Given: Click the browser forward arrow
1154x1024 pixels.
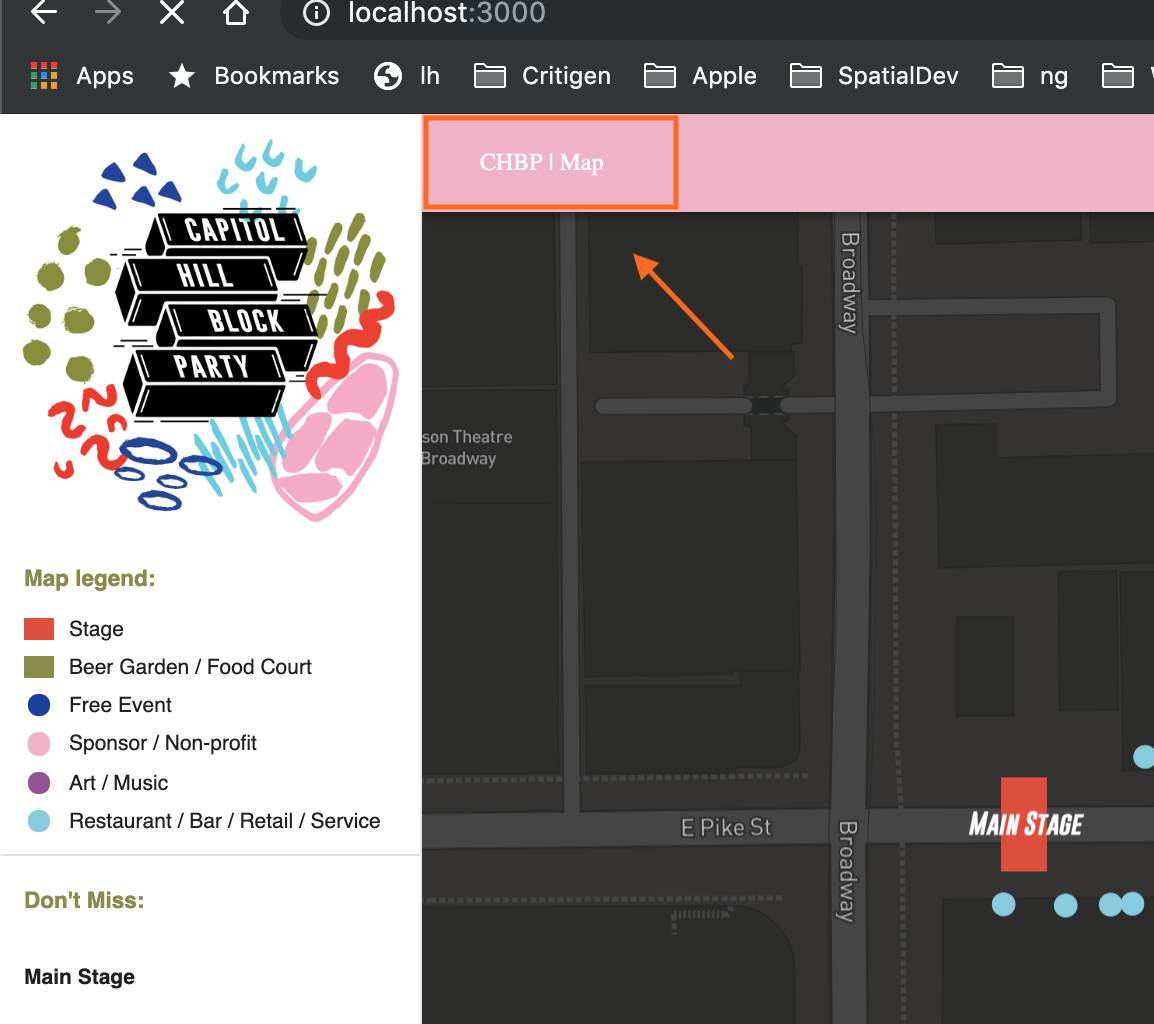Looking at the screenshot, I should coord(107,12).
